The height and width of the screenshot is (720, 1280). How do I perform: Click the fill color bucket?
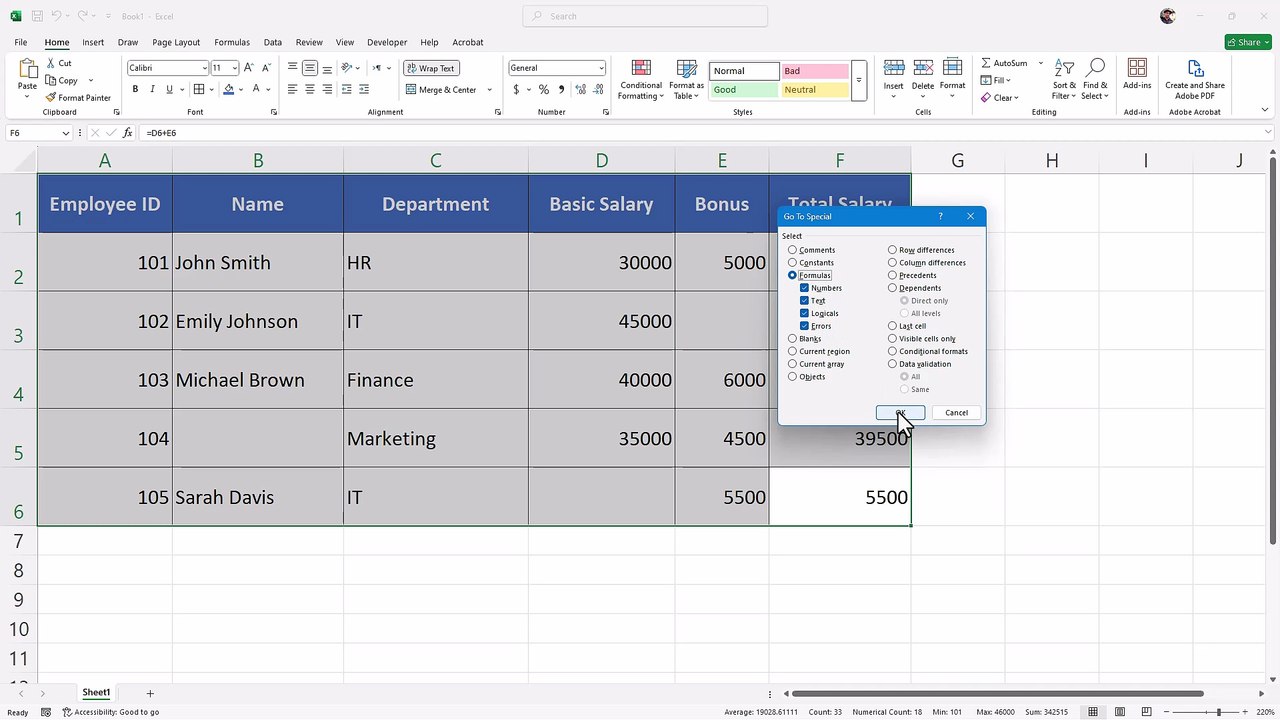click(x=228, y=89)
